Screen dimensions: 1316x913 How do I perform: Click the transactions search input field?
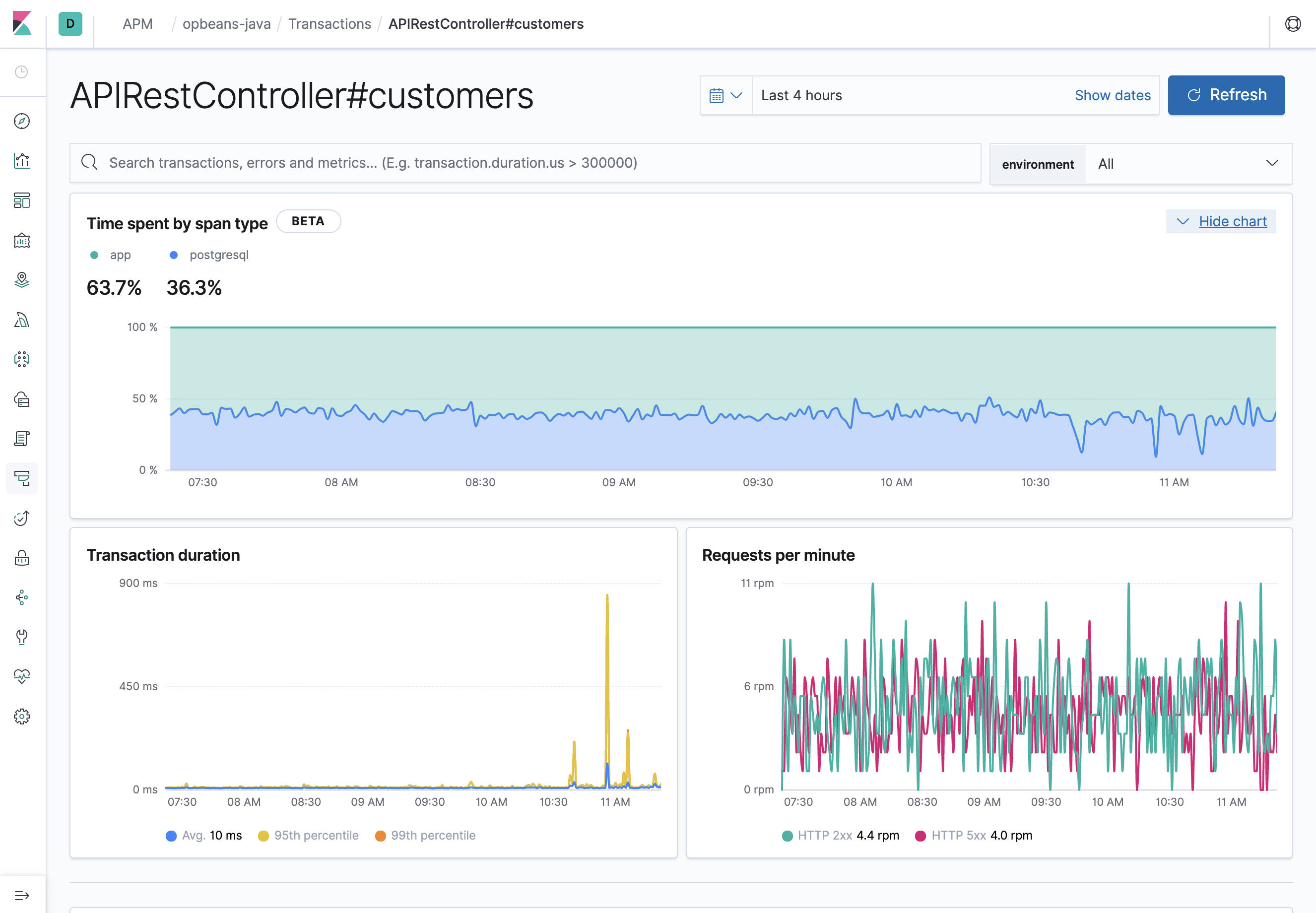(515, 162)
